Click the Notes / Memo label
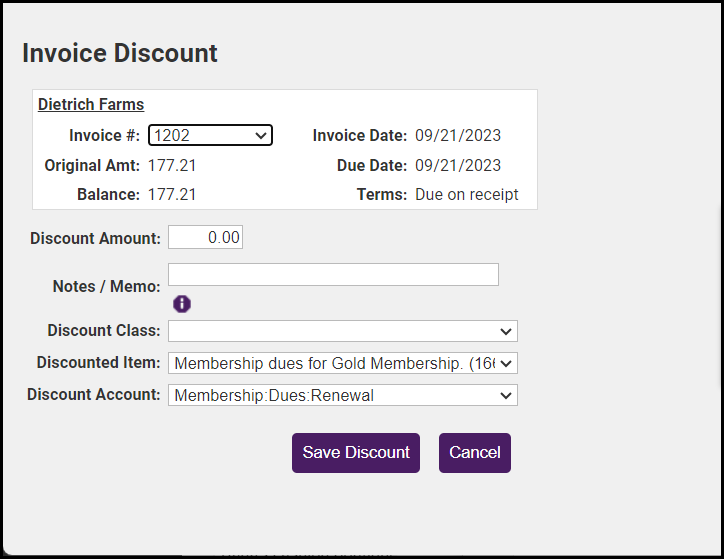Screen dimensions: 724x559 click(x=106, y=286)
